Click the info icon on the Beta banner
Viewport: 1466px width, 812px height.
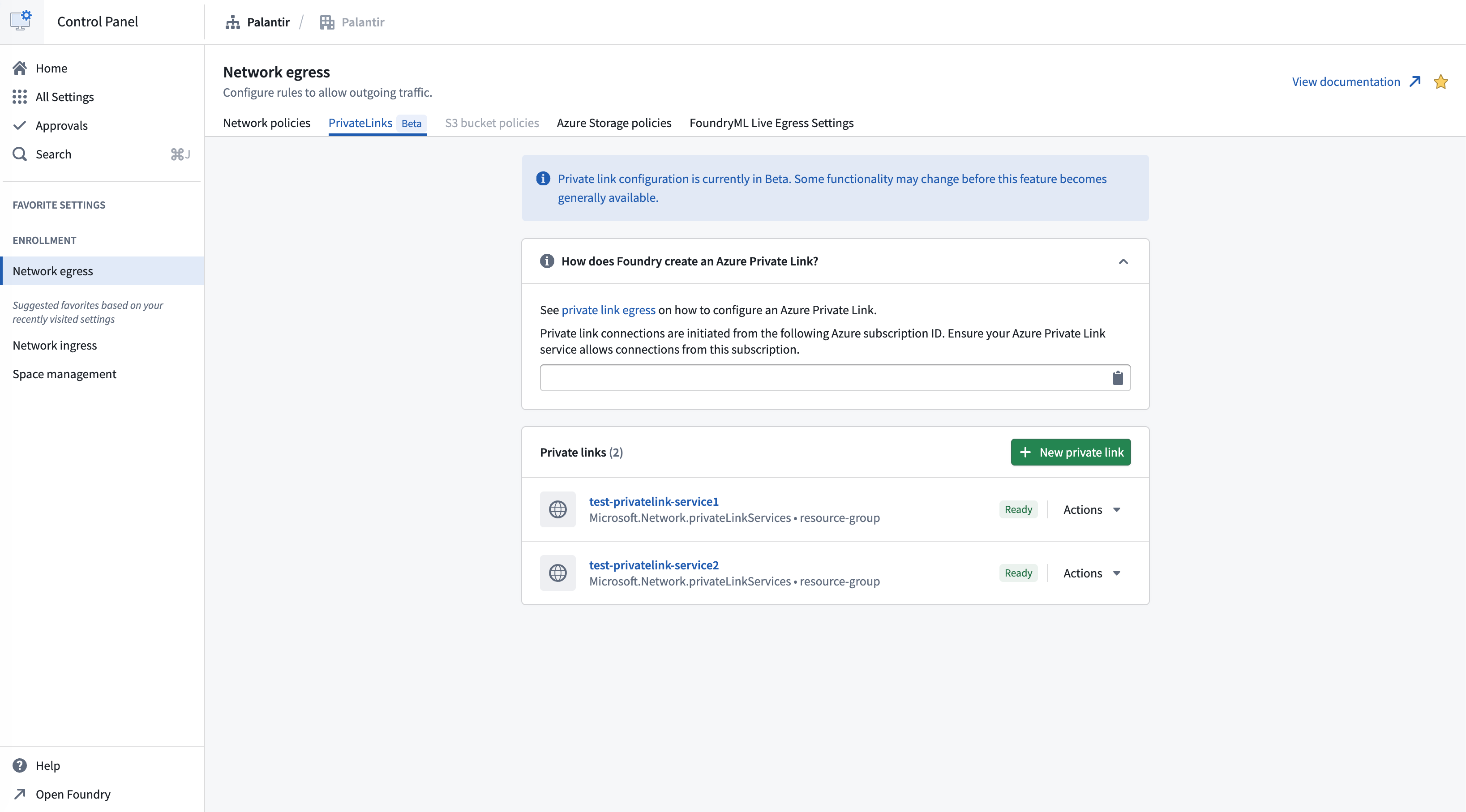pos(543,178)
